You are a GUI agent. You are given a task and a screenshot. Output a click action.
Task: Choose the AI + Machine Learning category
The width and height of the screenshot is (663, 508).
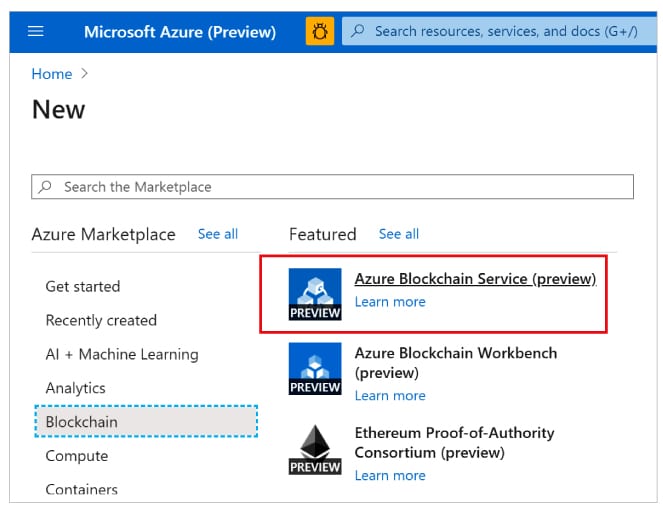pos(122,354)
